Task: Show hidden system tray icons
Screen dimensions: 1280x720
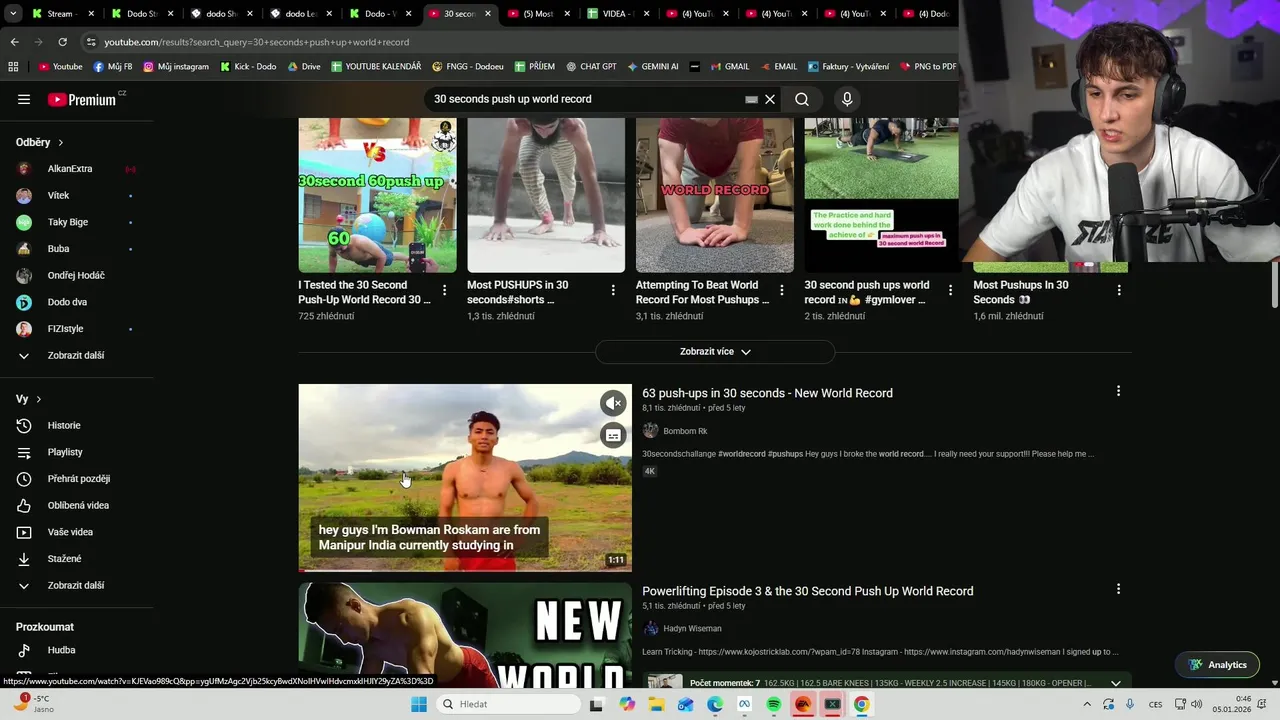Action: click(1087, 704)
